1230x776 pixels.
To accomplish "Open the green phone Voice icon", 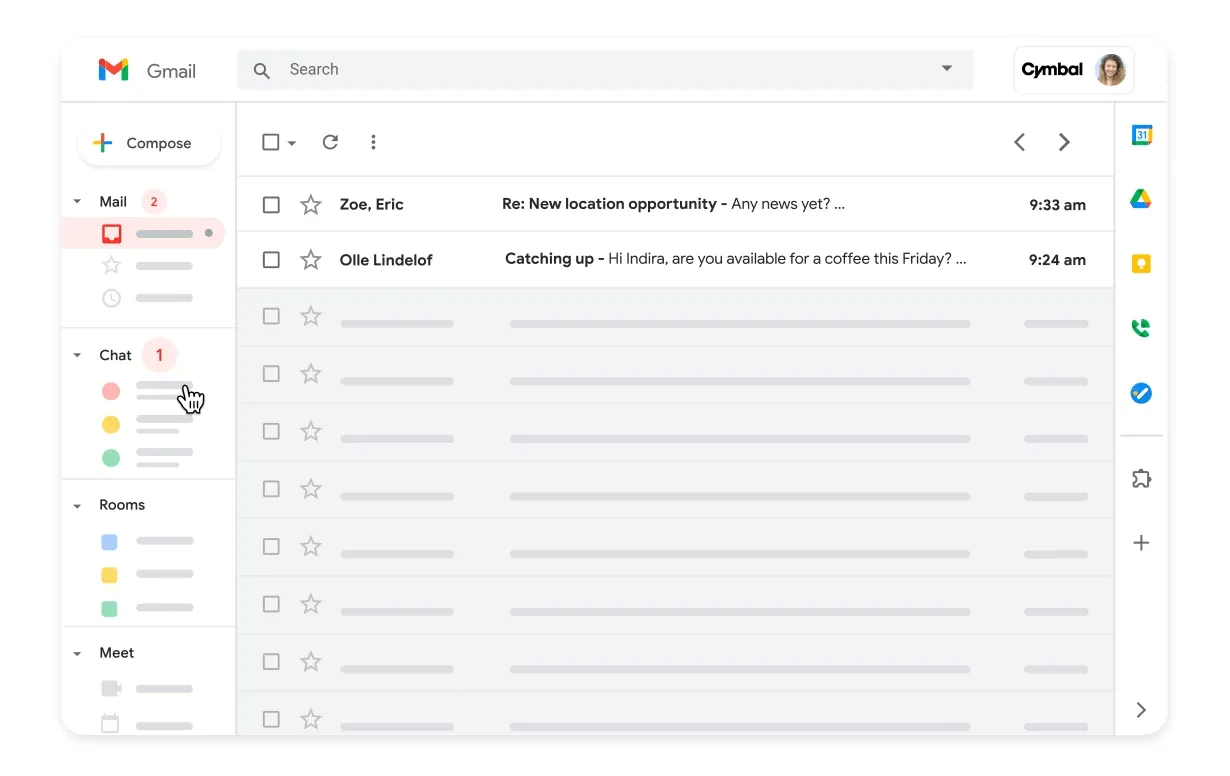I will click(x=1141, y=328).
